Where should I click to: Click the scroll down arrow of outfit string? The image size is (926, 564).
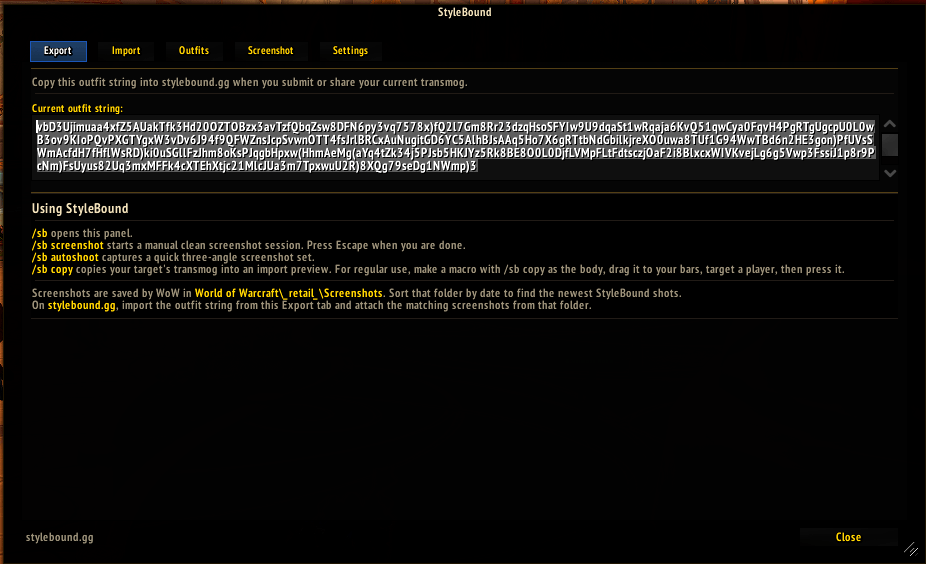890,173
